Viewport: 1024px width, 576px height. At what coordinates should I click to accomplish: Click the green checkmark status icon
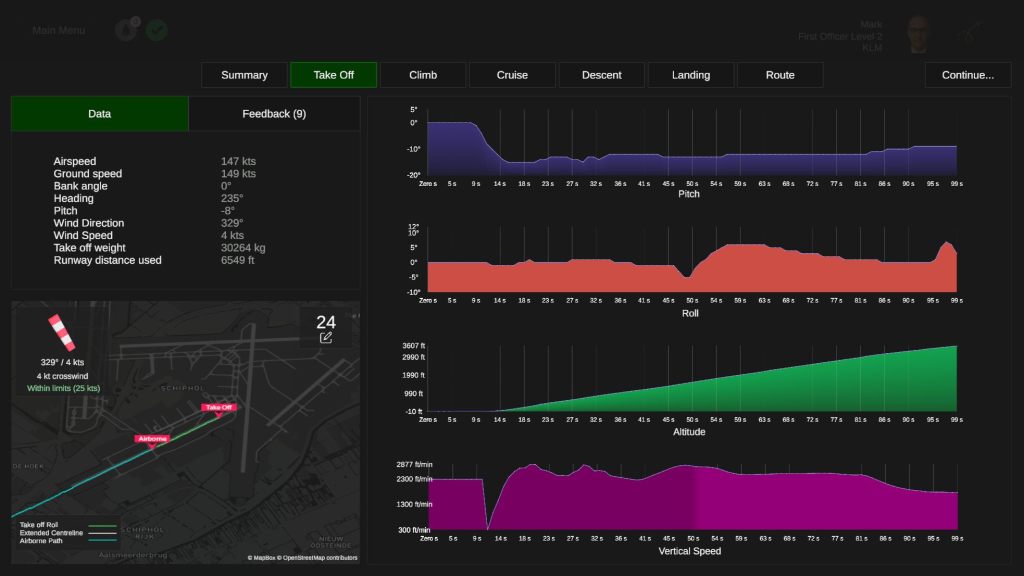[157, 30]
